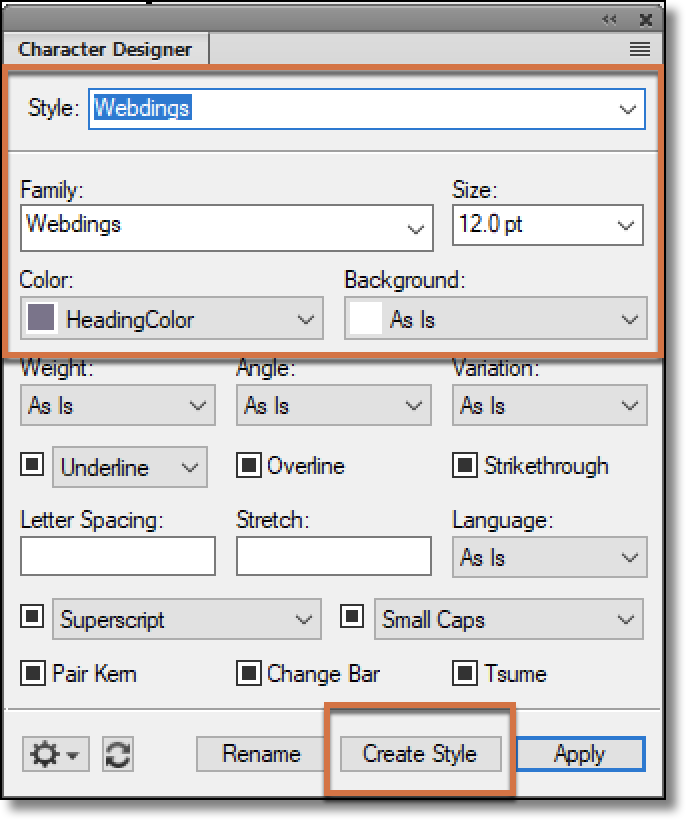Open the Small Caps type dropdown
Viewport: 686px width, 820px height.
tap(508, 619)
